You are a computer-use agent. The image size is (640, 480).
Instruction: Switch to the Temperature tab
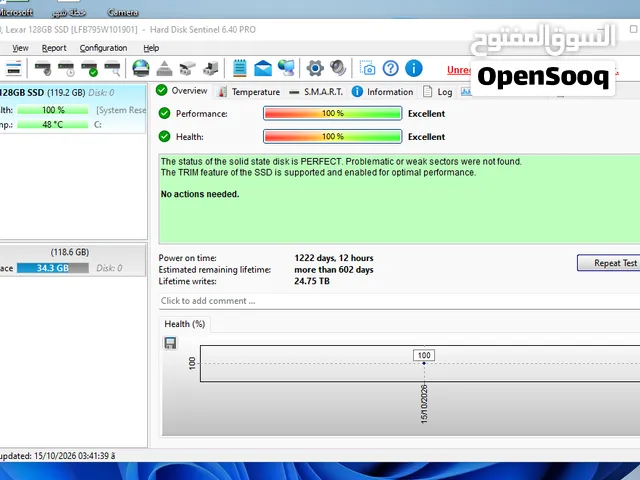point(249,92)
